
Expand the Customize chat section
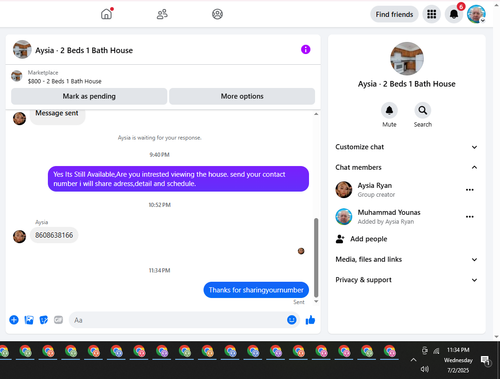pos(407,147)
